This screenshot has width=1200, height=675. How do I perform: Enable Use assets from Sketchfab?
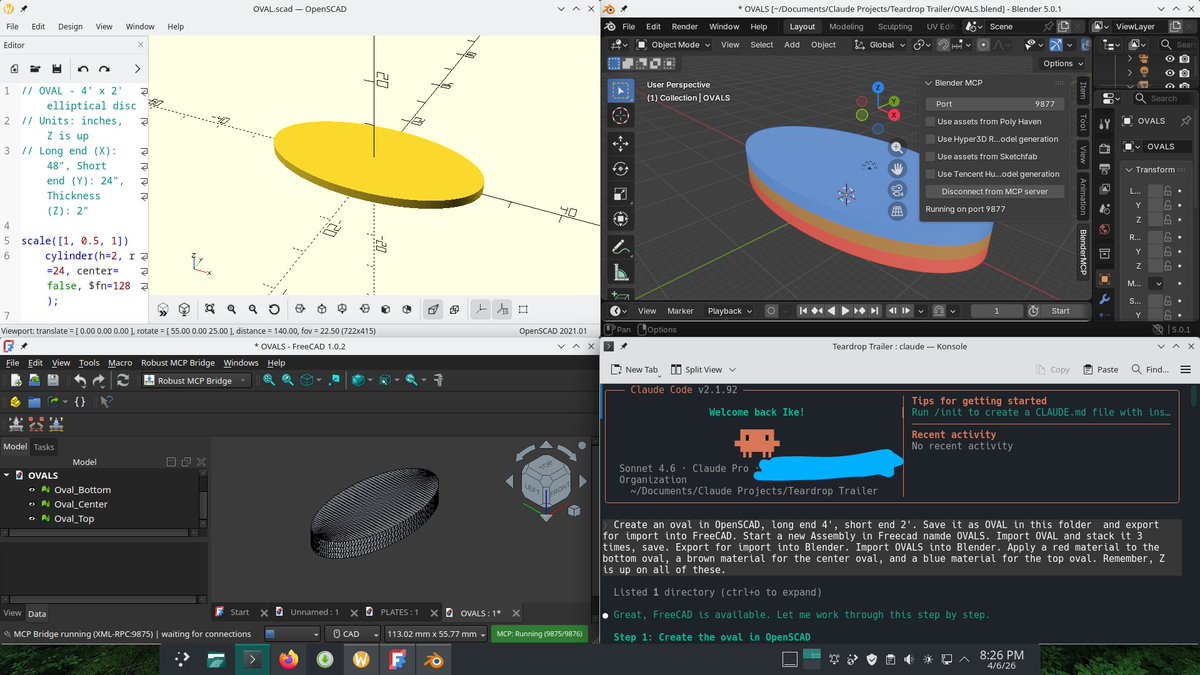point(930,156)
